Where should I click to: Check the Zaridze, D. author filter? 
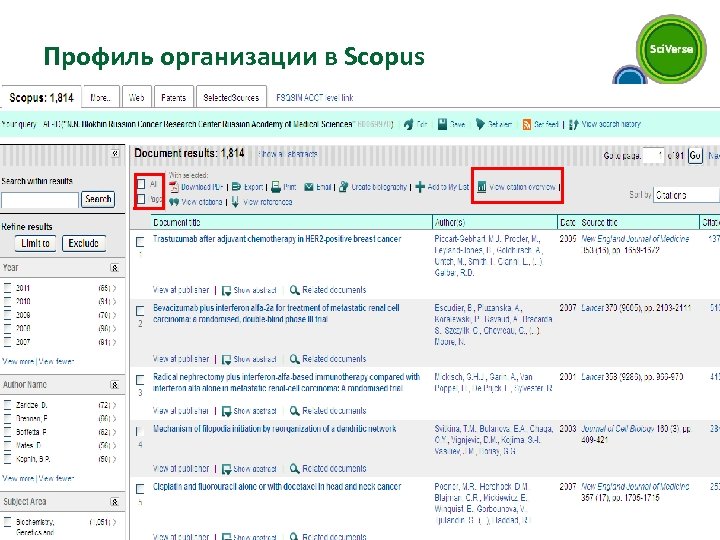click(x=7, y=405)
